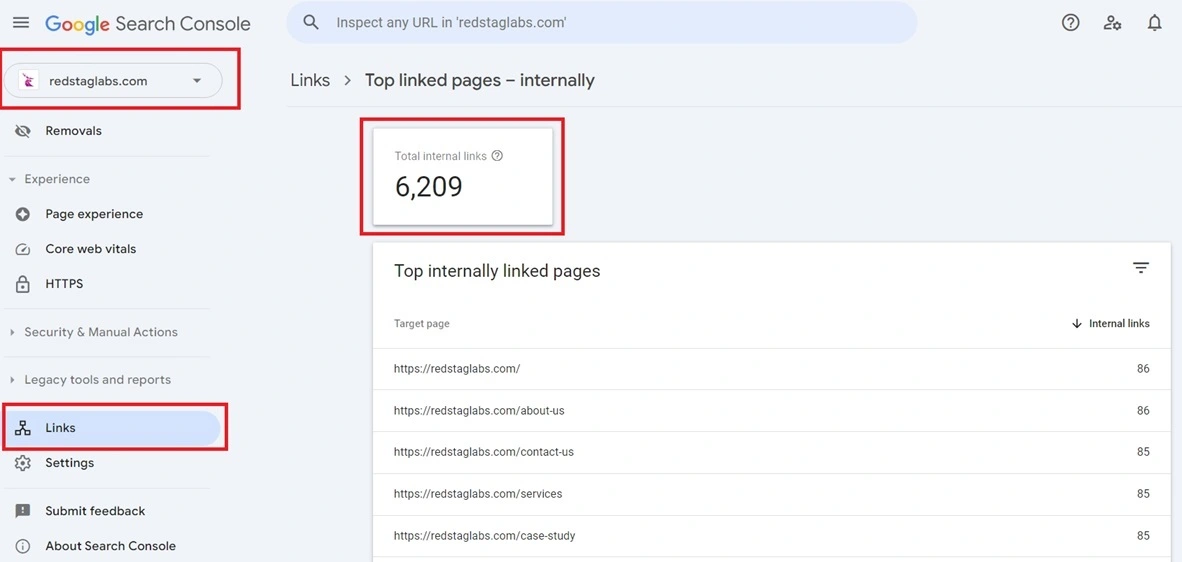This screenshot has height=562, width=1182.
Task: Open the redstaglabs.com/about-us row
Action: [479, 411]
